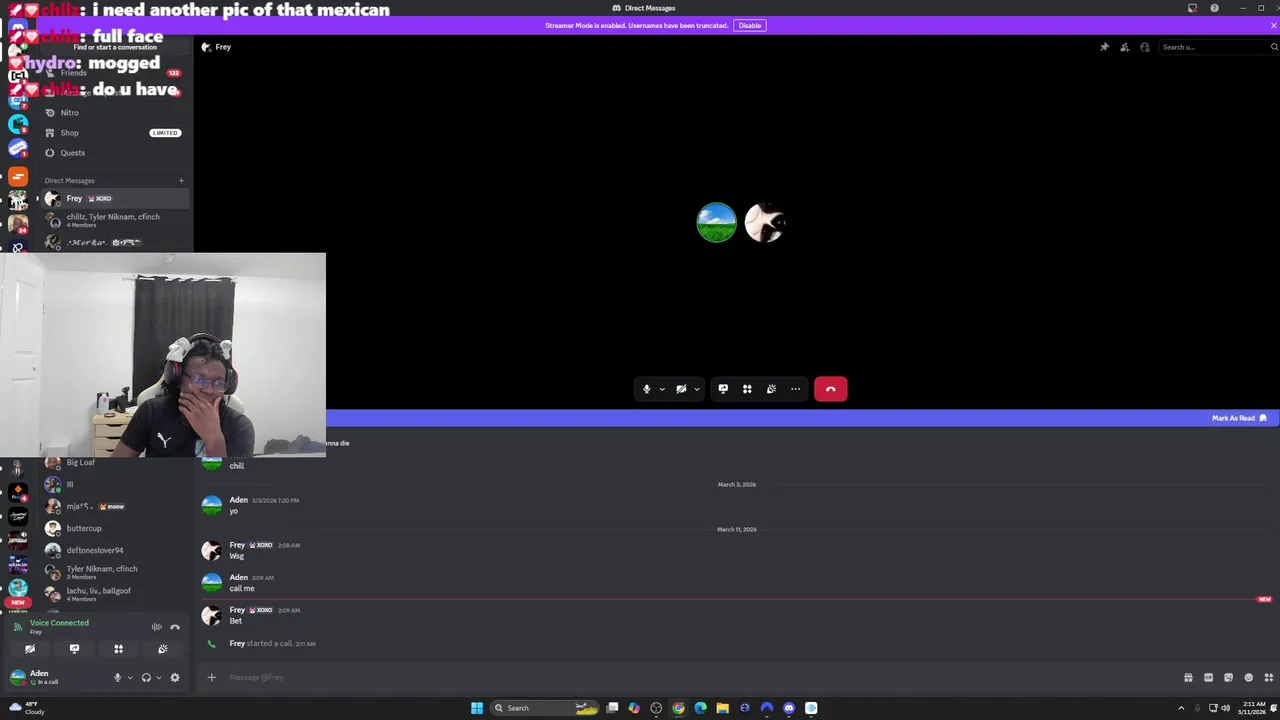1280x720 pixels.
Task: Create a new DM with plus icon
Action: coord(181,181)
